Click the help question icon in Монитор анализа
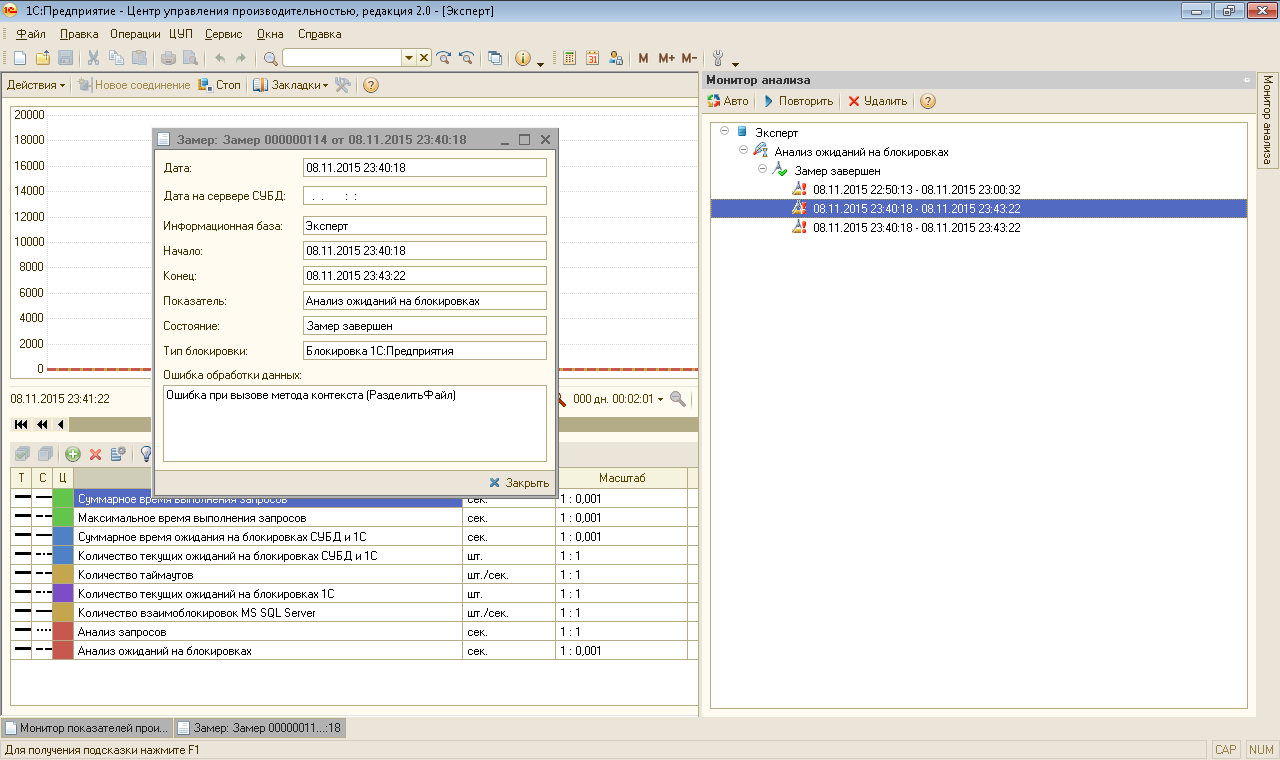The height and width of the screenshot is (760, 1280). pyautogui.click(x=928, y=101)
